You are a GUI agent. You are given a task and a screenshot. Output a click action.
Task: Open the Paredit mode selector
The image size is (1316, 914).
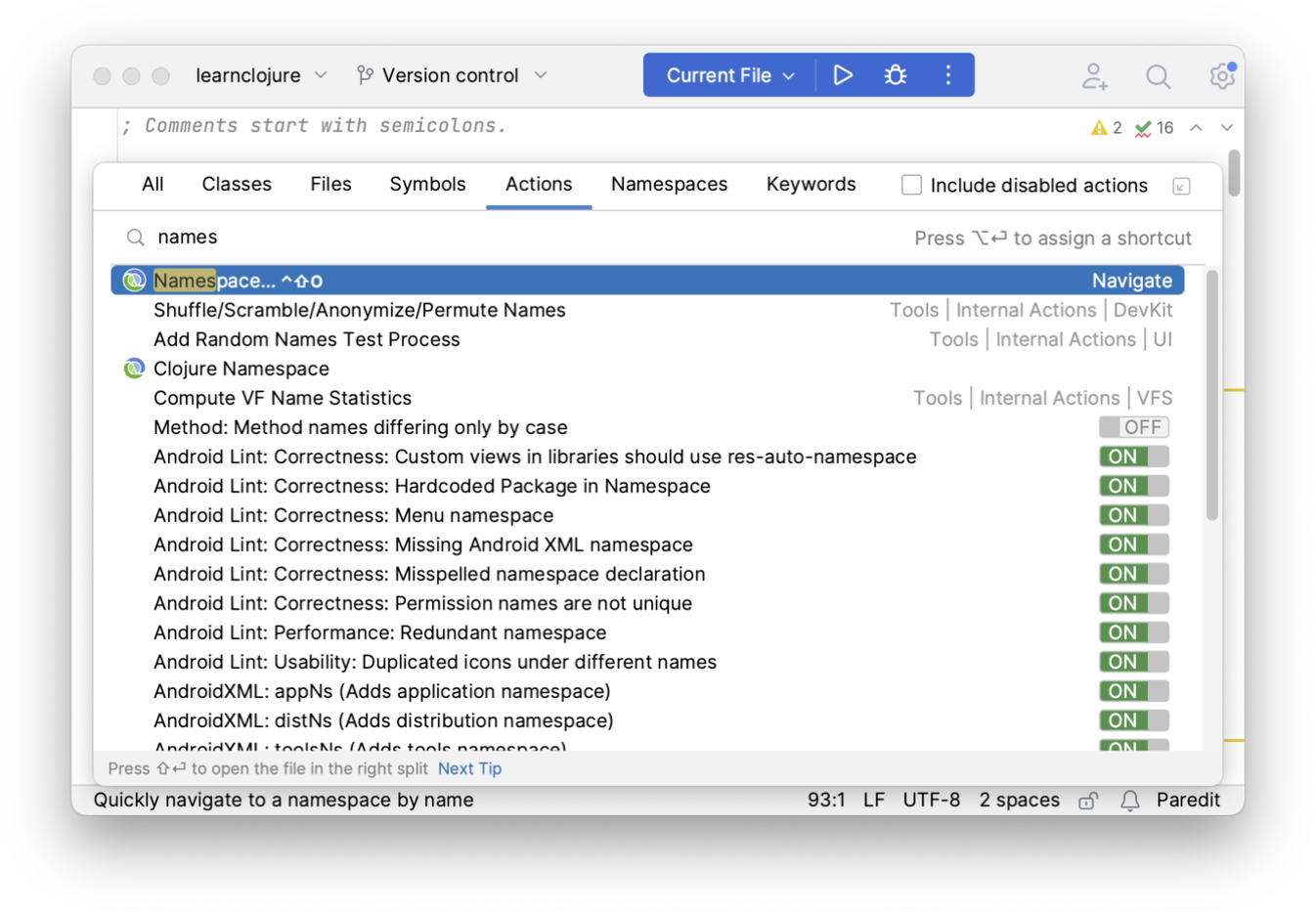[x=1188, y=801]
